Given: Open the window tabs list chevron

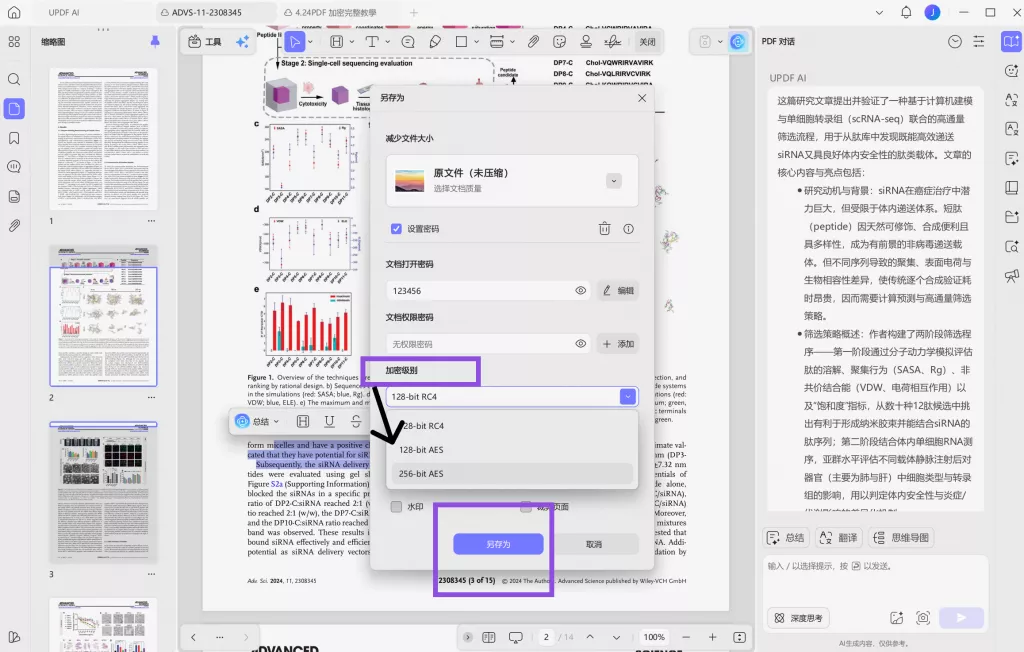Looking at the screenshot, I should [879, 12].
